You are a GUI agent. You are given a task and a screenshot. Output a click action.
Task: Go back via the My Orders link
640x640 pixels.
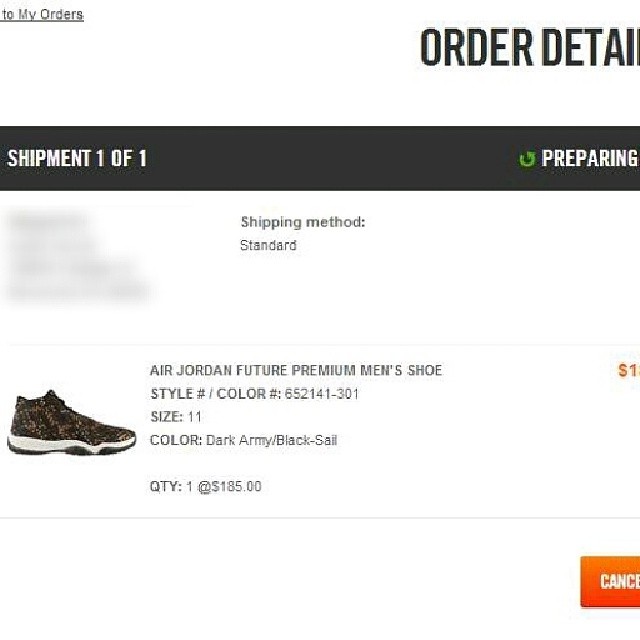coord(42,15)
